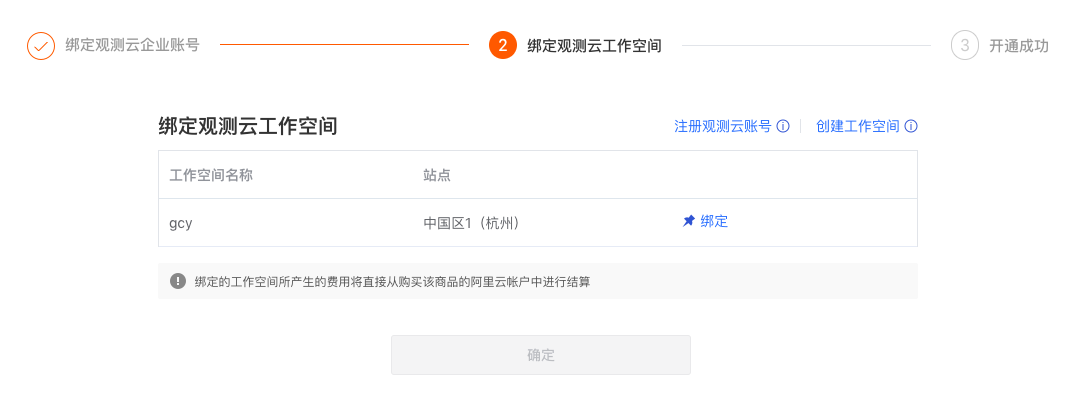Image resolution: width=1087 pixels, height=413 pixels.
Task: Select the 绑定观测云工作空间 step label
Action: [594, 46]
